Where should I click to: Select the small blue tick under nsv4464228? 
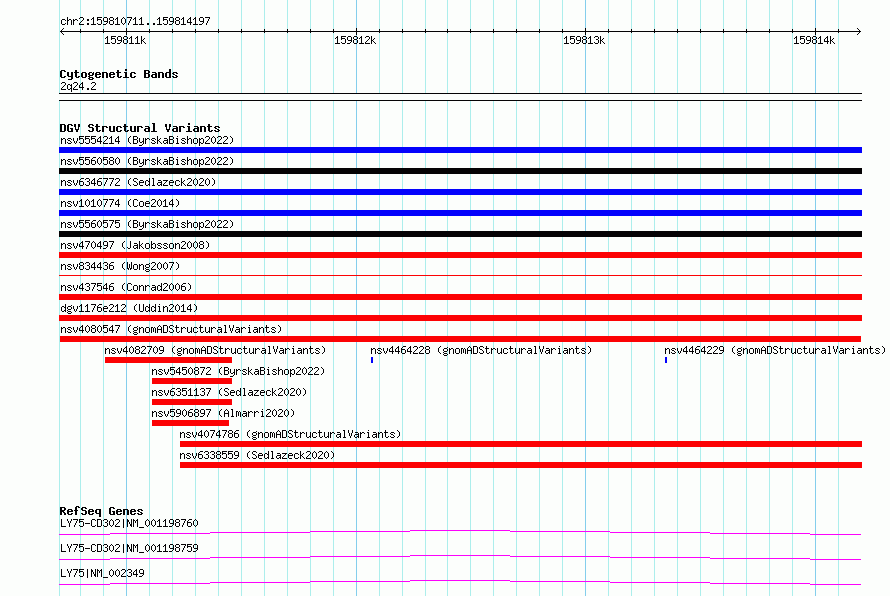pyautogui.click(x=372, y=360)
